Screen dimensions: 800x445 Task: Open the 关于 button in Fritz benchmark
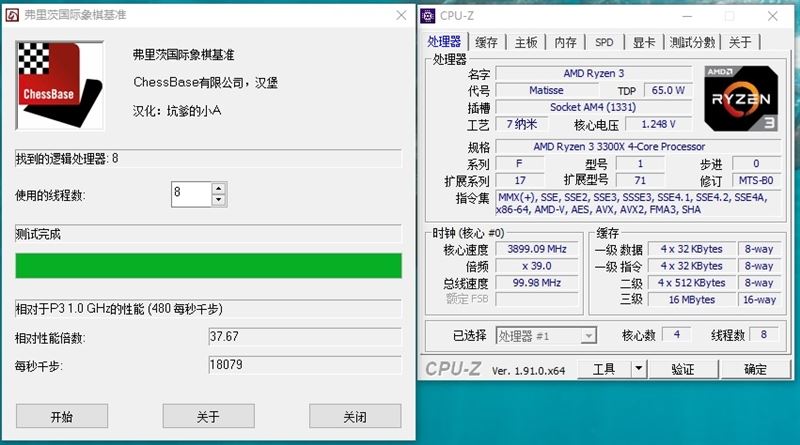(x=208, y=416)
